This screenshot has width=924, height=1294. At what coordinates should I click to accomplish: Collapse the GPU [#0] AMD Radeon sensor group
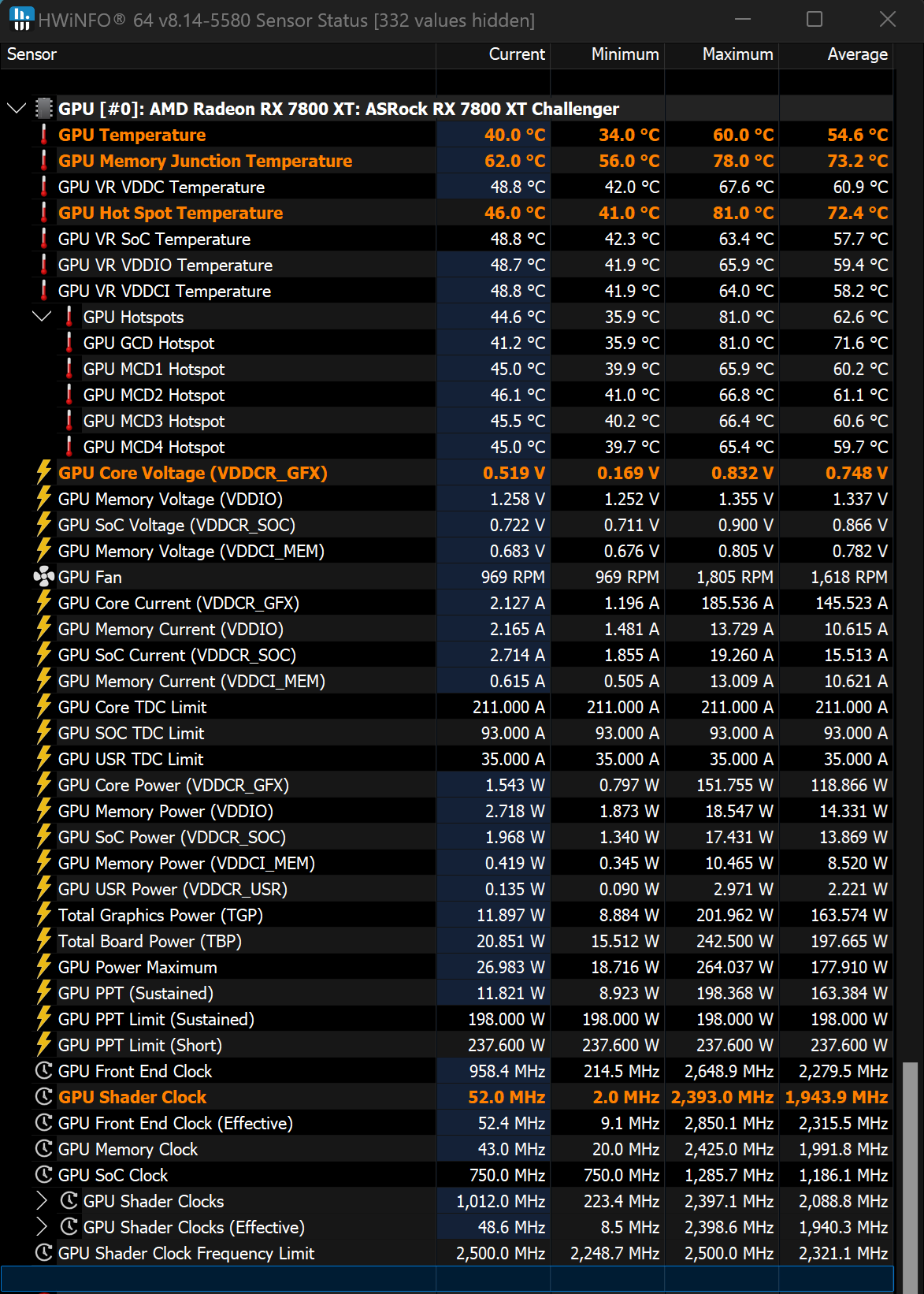click(x=17, y=108)
